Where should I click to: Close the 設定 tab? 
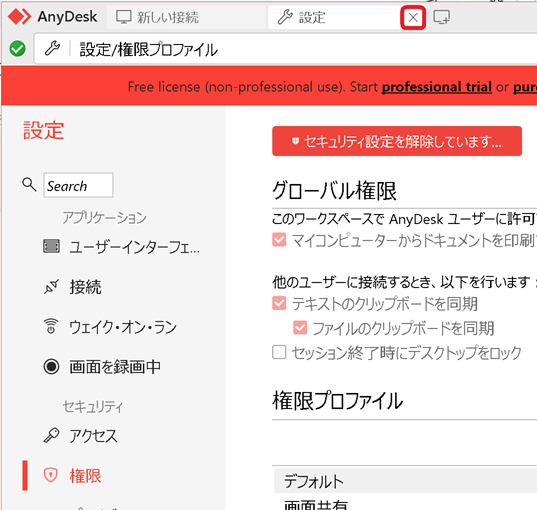tap(413, 17)
